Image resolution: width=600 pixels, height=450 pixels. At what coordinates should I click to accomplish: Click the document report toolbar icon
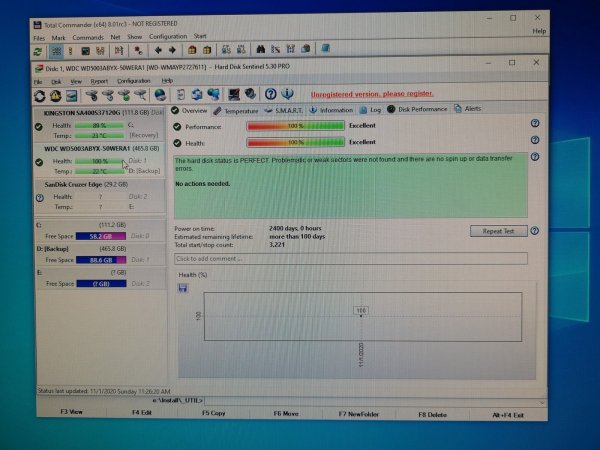click(181, 95)
